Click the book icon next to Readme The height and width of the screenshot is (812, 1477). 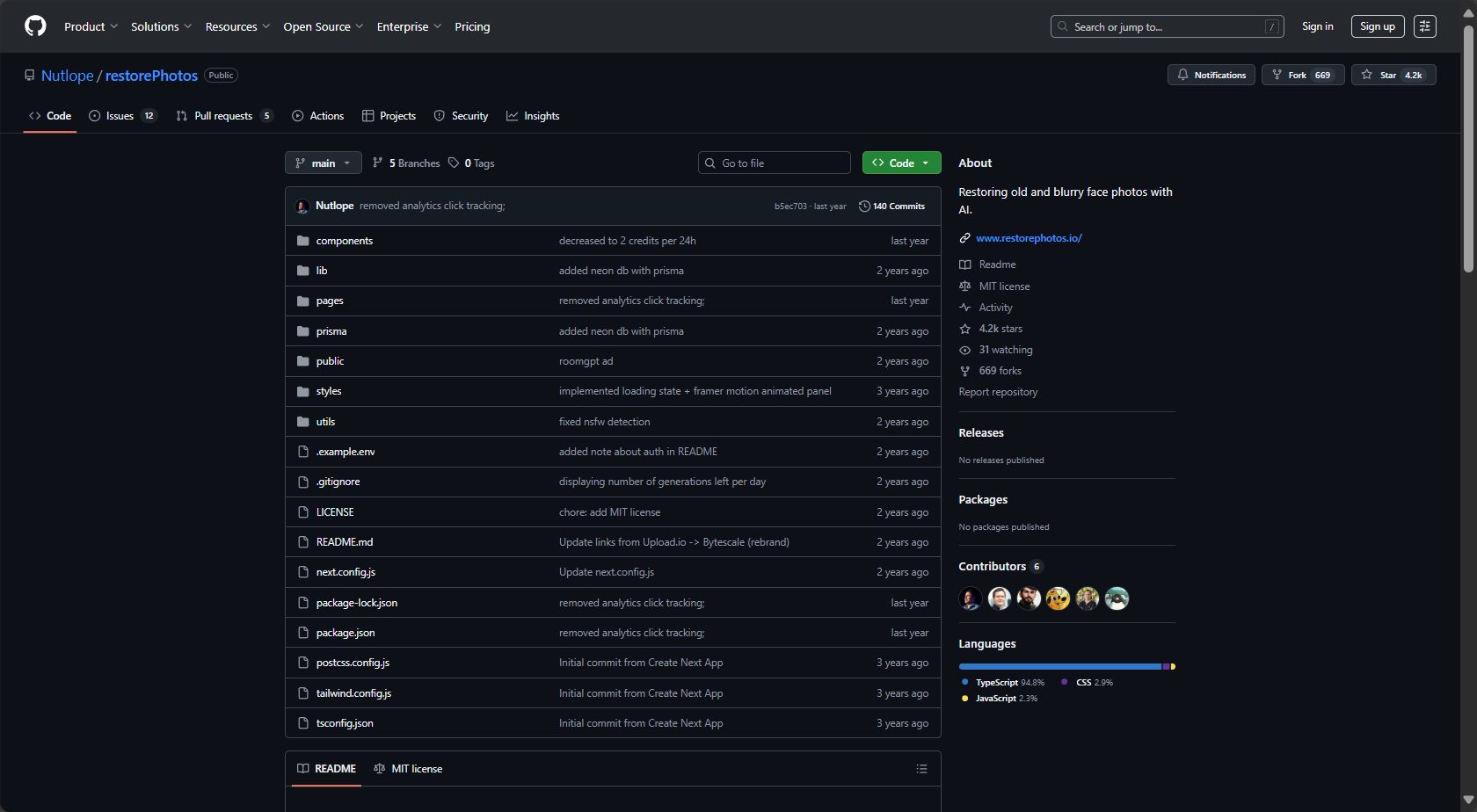(964, 265)
